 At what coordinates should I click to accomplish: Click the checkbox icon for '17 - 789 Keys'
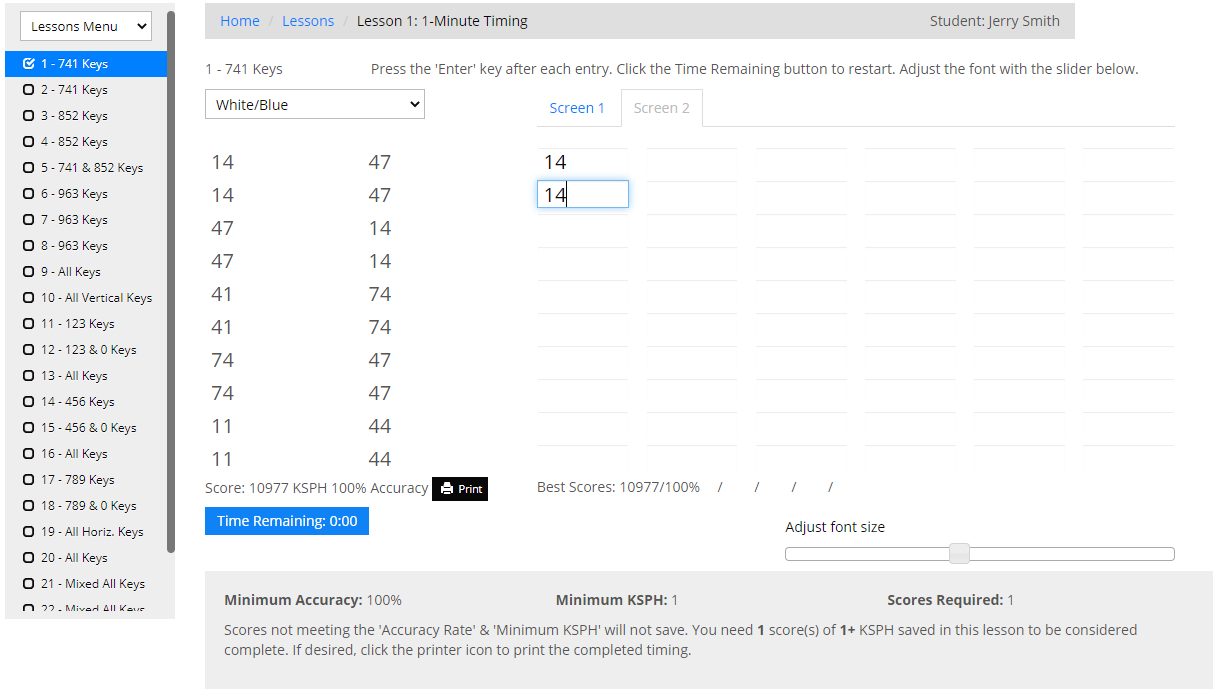click(29, 480)
